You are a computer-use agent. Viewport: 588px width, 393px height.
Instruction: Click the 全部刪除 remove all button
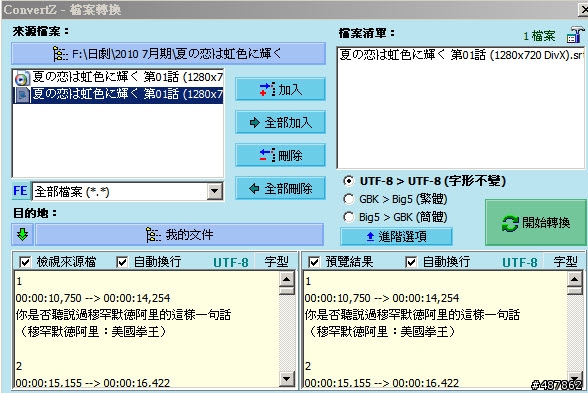pos(280,188)
